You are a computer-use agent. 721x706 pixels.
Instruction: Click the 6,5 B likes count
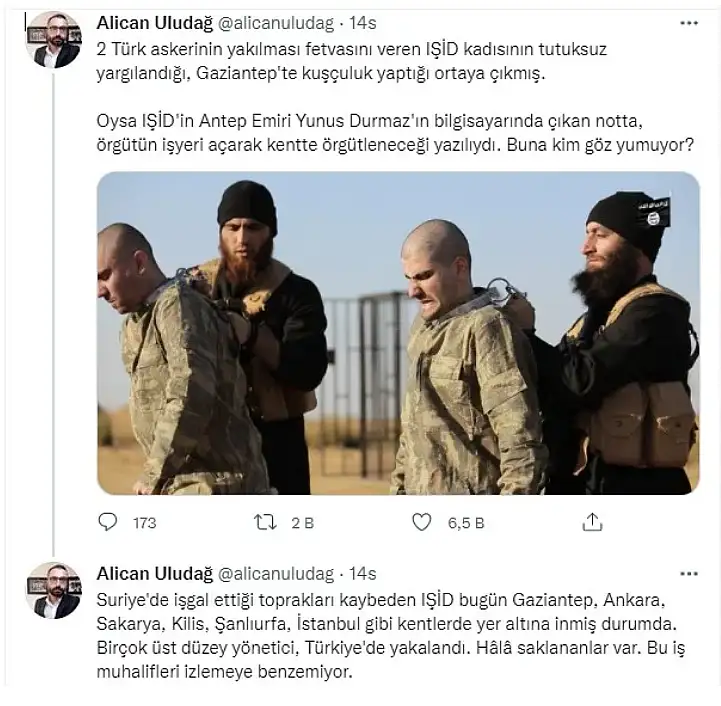466,523
